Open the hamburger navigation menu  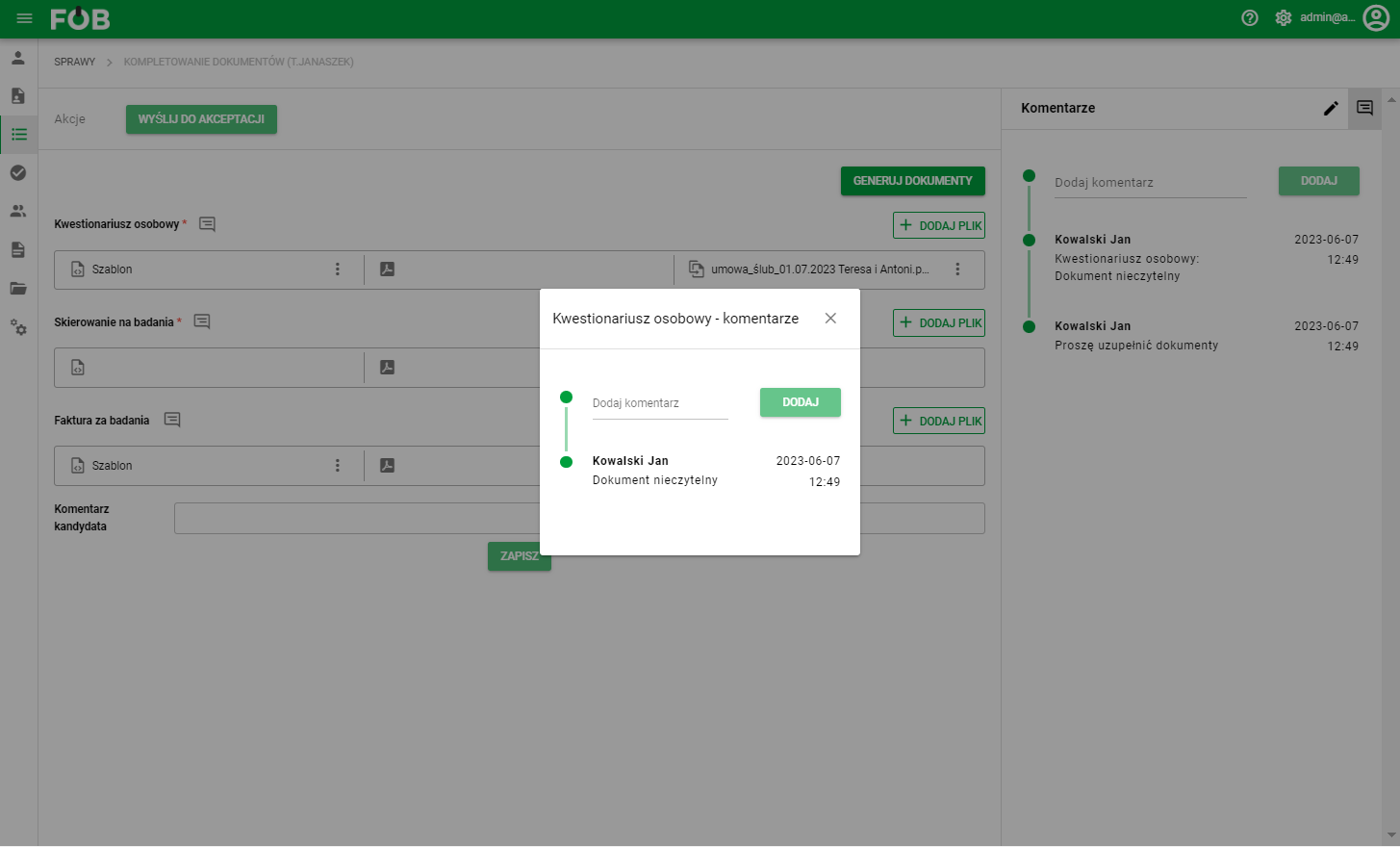[x=25, y=18]
